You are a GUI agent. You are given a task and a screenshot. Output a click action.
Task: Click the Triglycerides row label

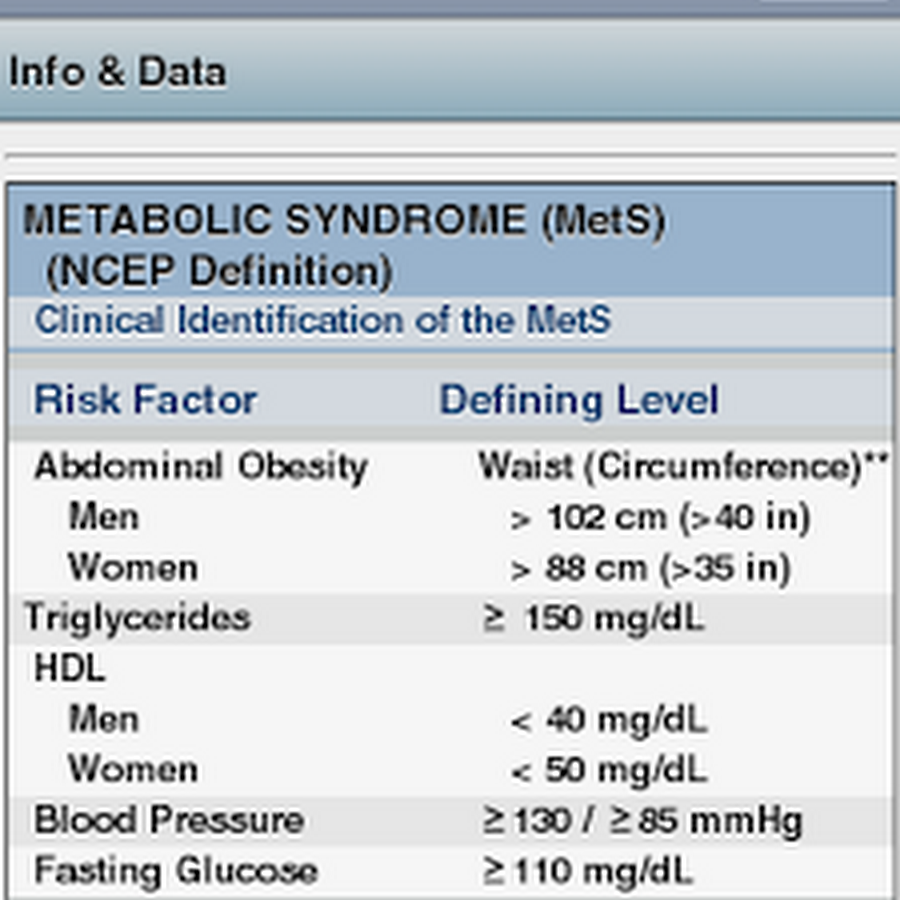137,618
